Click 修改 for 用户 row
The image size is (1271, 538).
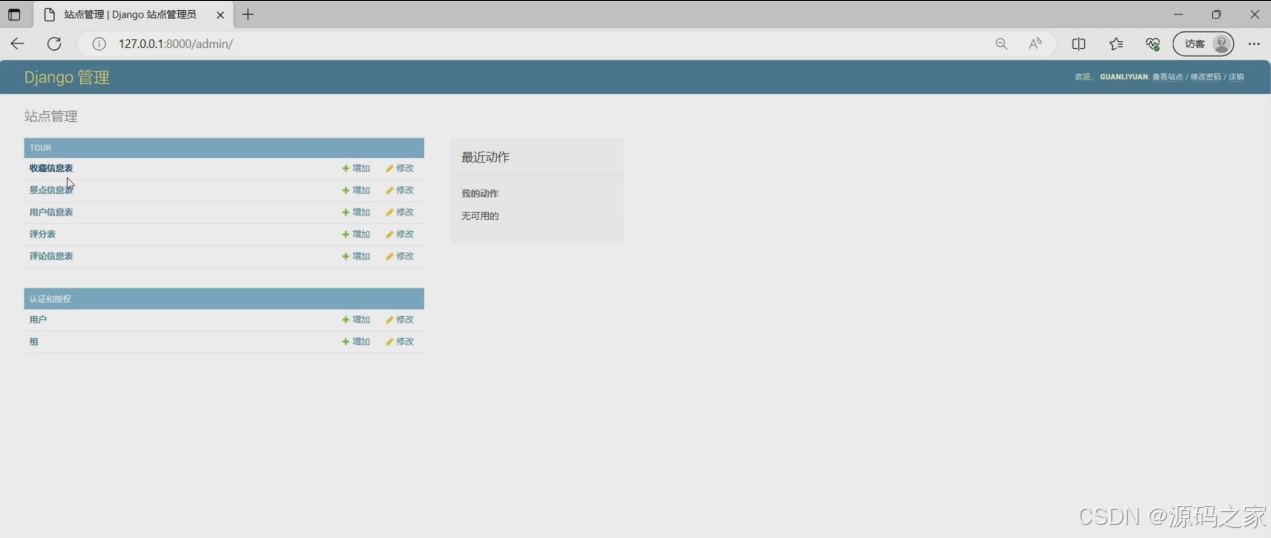coord(400,320)
